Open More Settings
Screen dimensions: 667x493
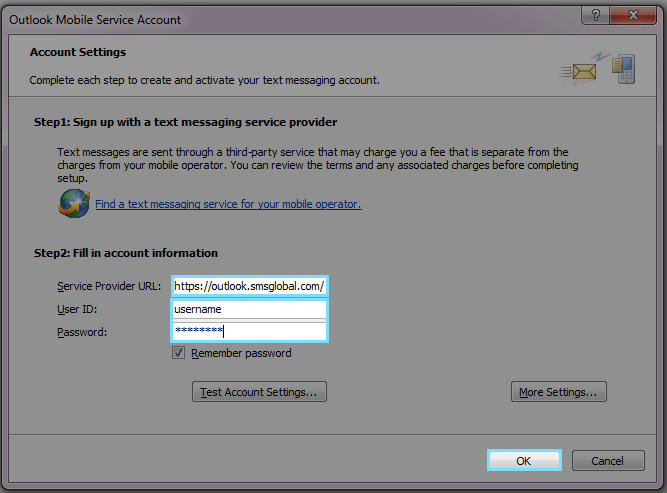[558, 392]
